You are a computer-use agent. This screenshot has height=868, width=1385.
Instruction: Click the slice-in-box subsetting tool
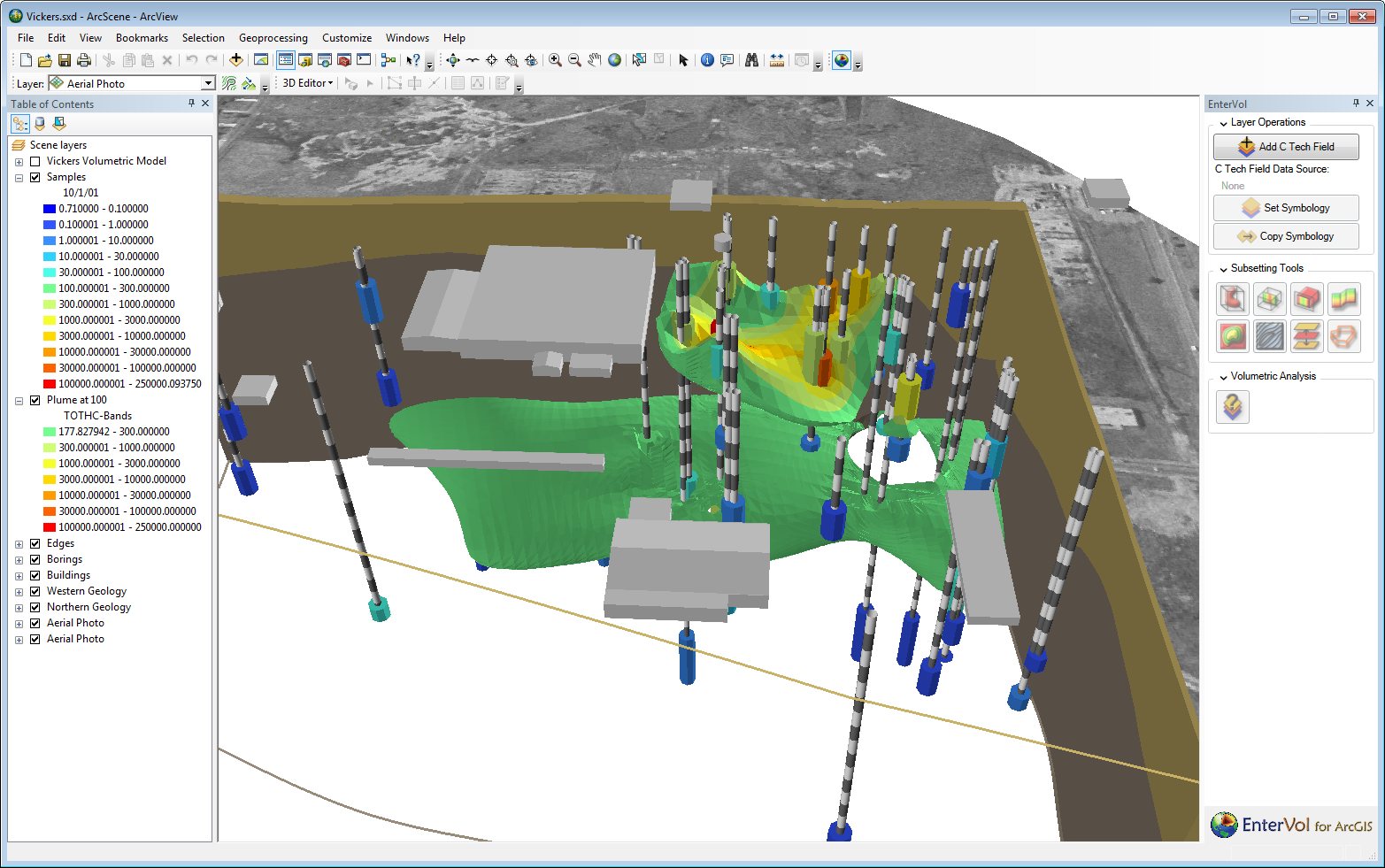tap(1270, 299)
